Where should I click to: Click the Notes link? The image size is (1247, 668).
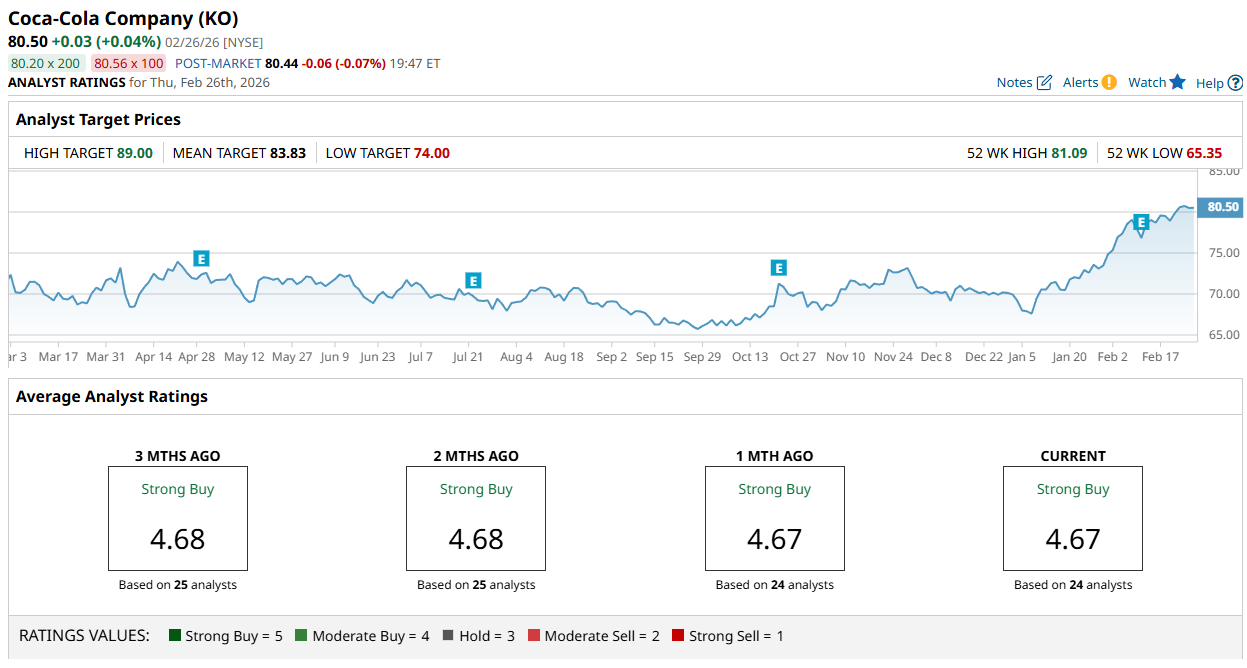(1014, 83)
